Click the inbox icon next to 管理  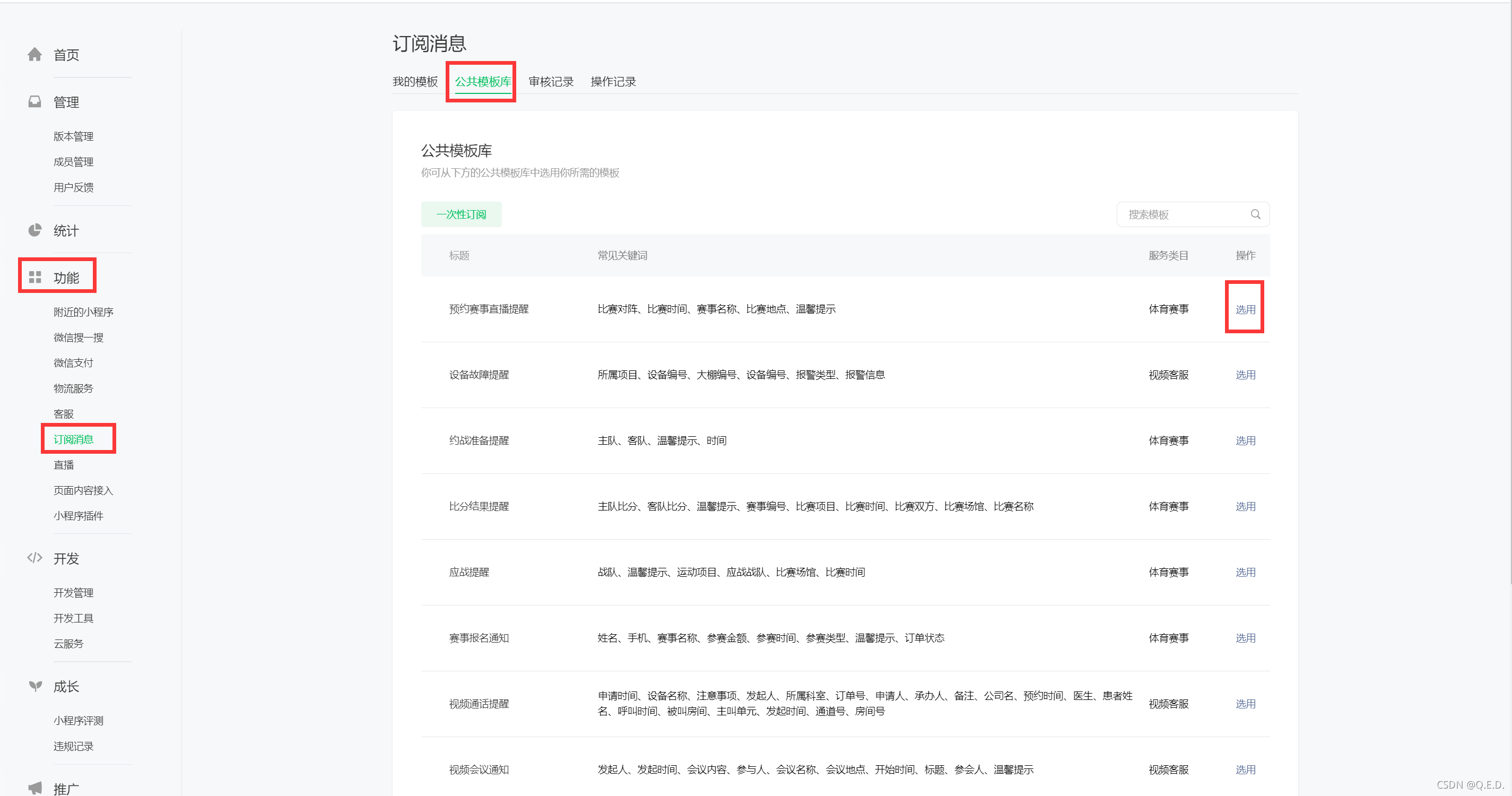[34, 101]
